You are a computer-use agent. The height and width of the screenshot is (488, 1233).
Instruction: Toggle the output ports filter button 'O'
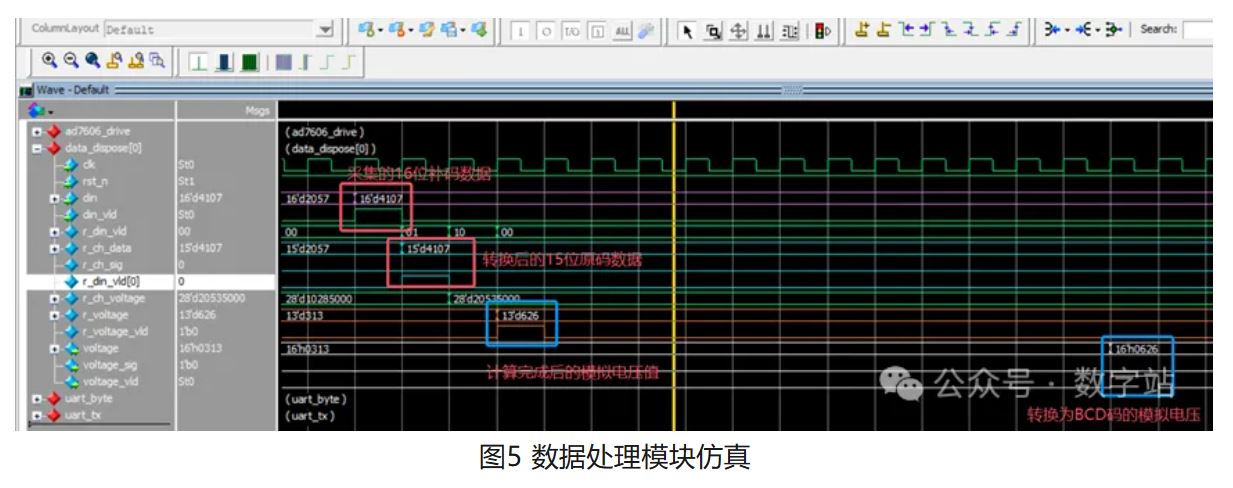(547, 29)
